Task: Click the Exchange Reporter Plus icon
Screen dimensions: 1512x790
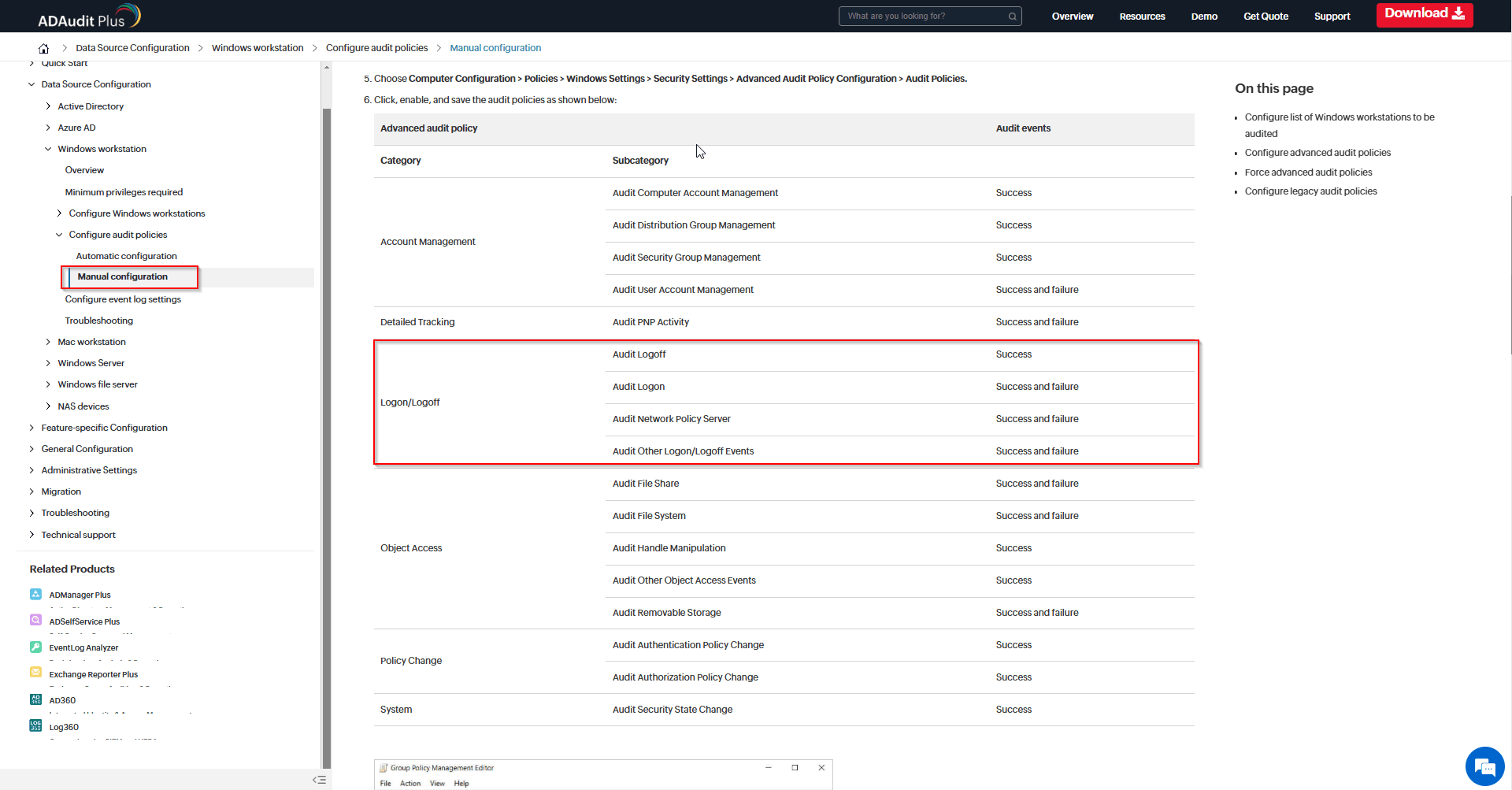Action: 35,673
